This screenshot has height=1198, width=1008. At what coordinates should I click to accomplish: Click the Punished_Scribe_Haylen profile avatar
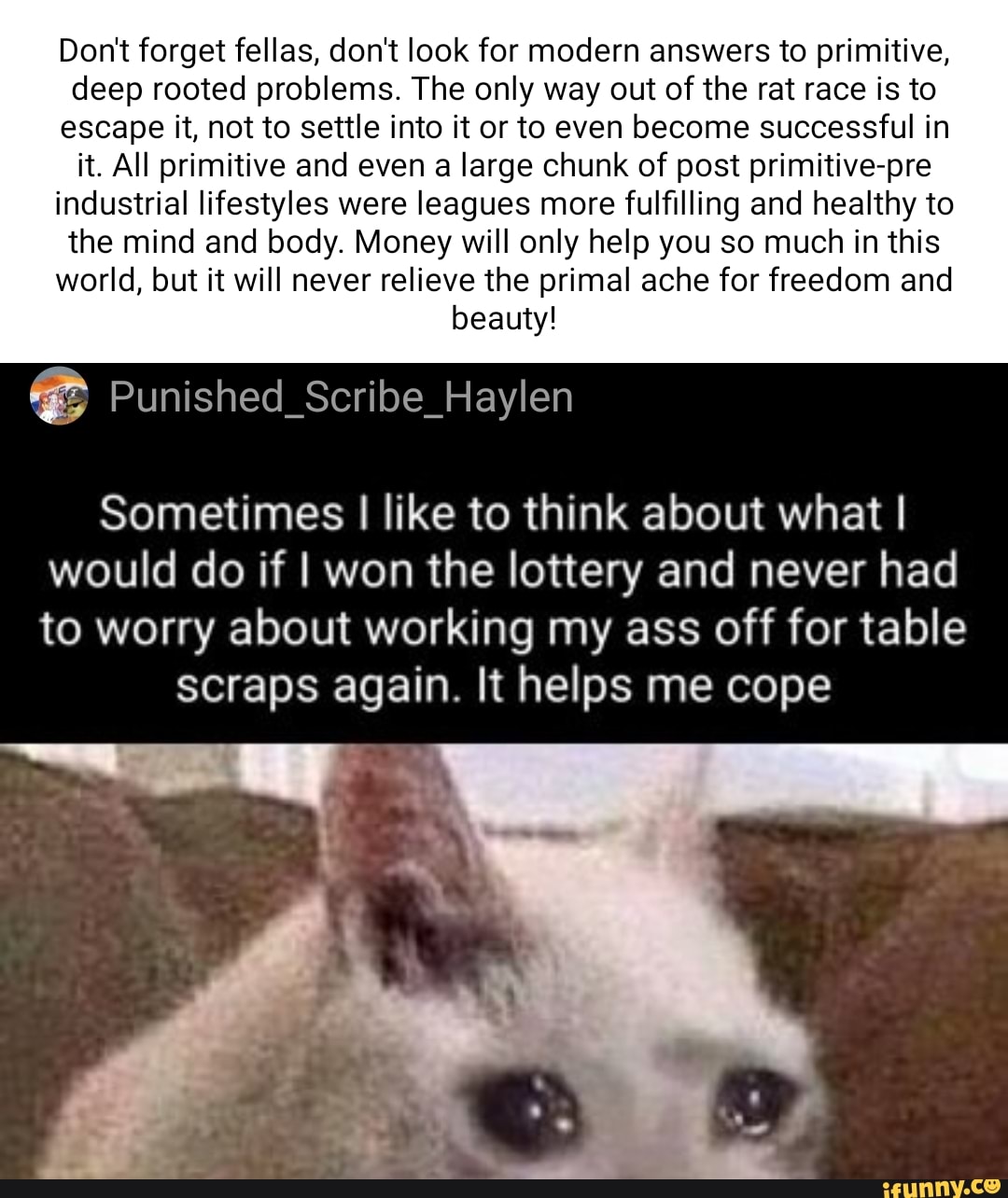click(59, 397)
